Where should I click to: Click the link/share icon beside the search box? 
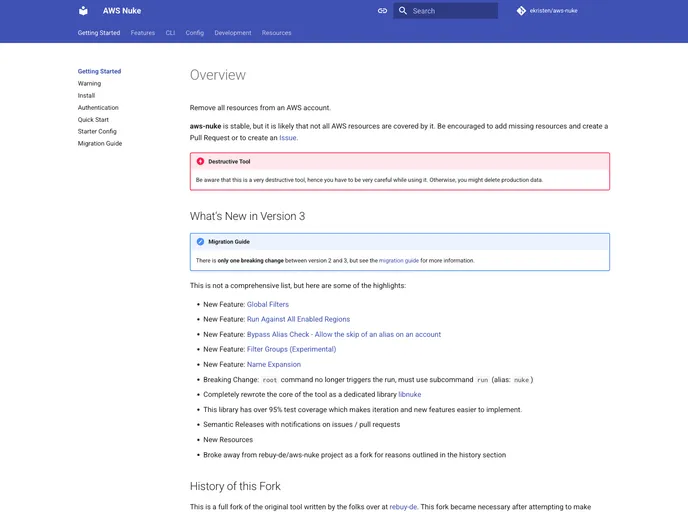pyautogui.click(x=382, y=11)
